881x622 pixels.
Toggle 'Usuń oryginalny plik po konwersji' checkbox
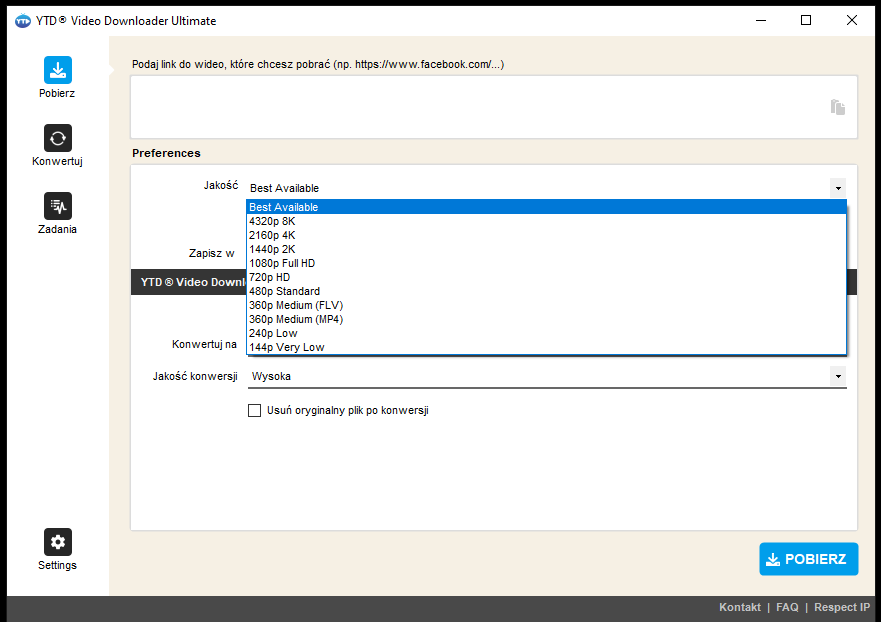click(x=255, y=411)
